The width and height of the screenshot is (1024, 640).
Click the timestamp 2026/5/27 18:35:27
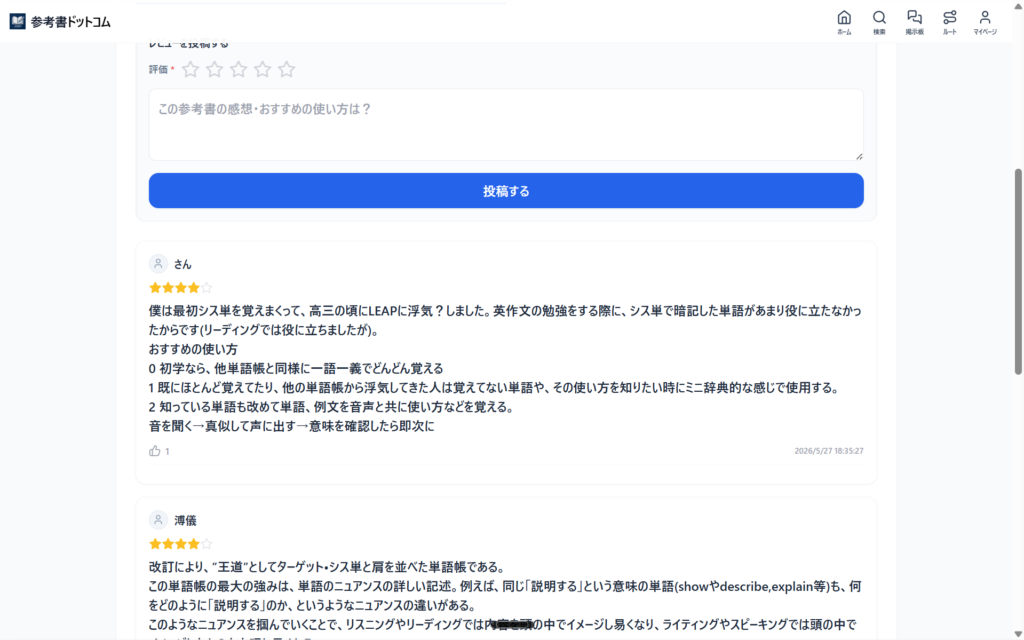(x=829, y=451)
